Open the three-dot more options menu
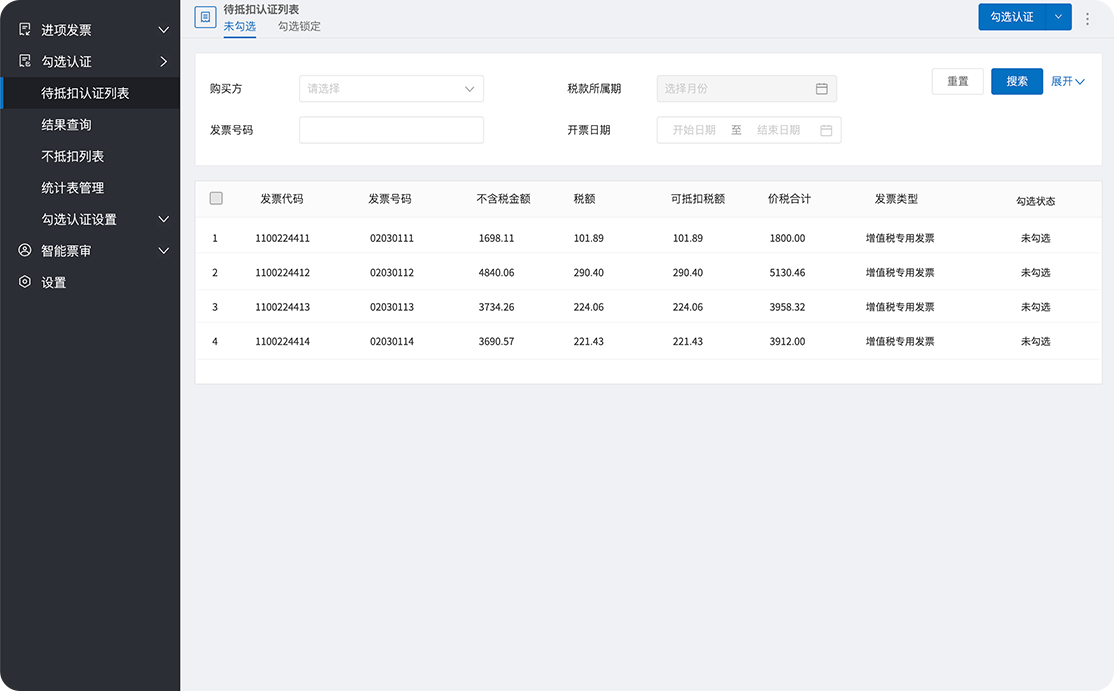This screenshot has height=691, width=1114. 1088,18
